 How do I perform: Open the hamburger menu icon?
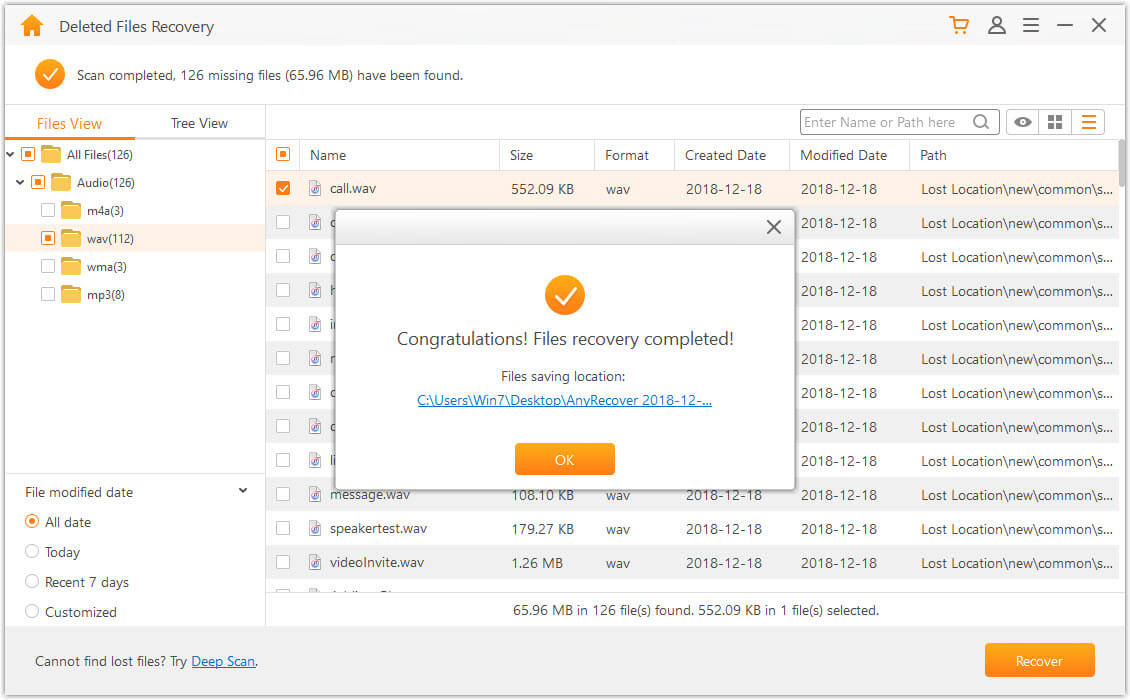(x=1031, y=25)
